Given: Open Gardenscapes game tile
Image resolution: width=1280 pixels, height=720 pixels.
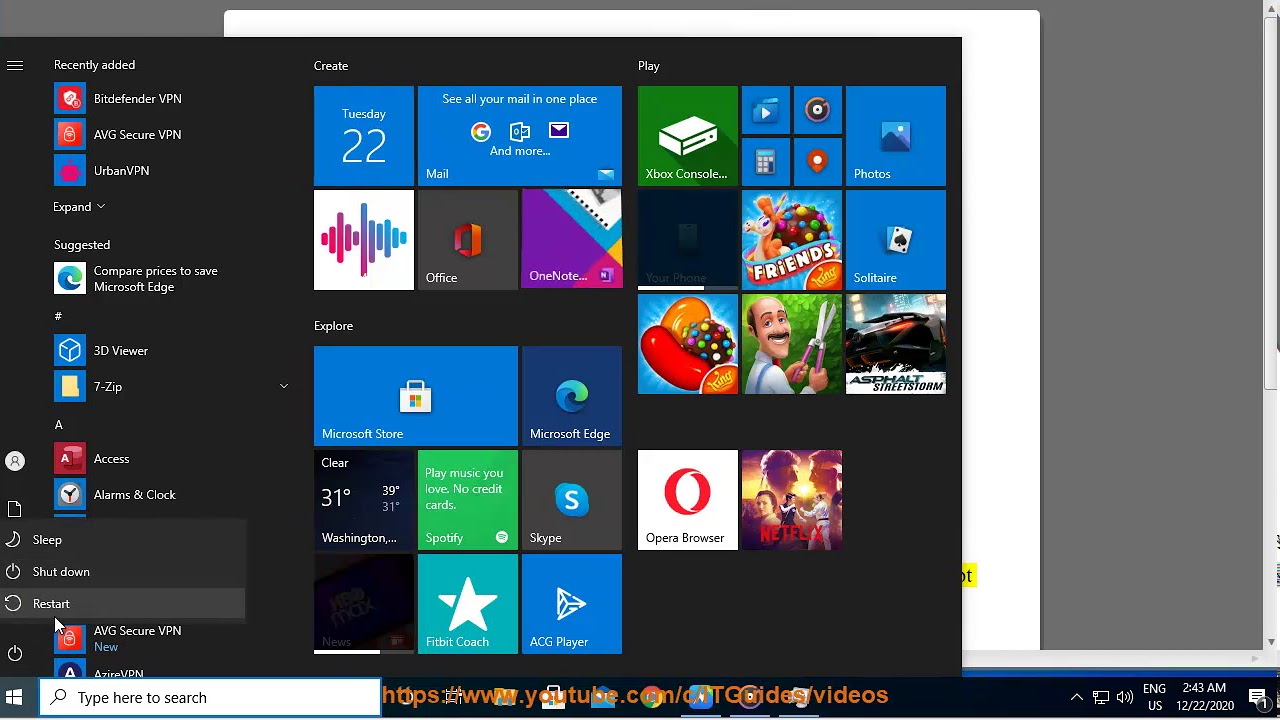Looking at the screenshot, I should (x=792, y=344).
